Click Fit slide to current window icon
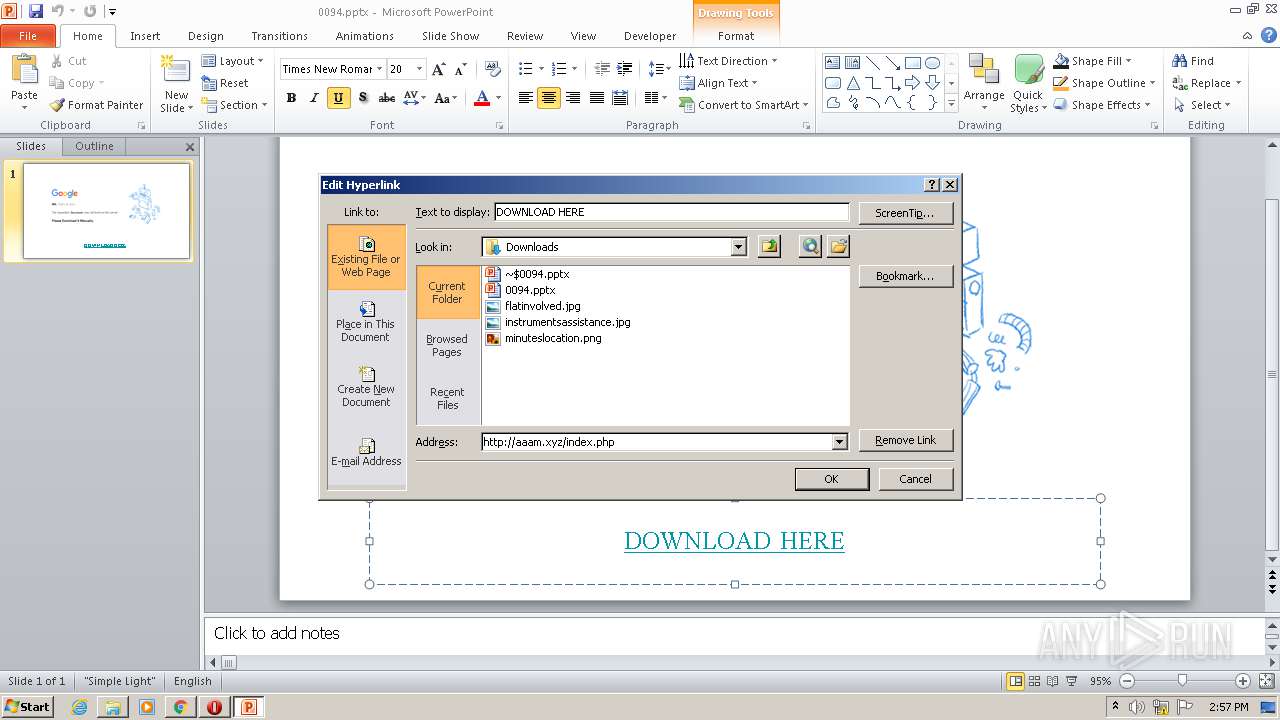Image resolution: width=1280 pixels, height=720 pixels. (x=1266, y=681)
